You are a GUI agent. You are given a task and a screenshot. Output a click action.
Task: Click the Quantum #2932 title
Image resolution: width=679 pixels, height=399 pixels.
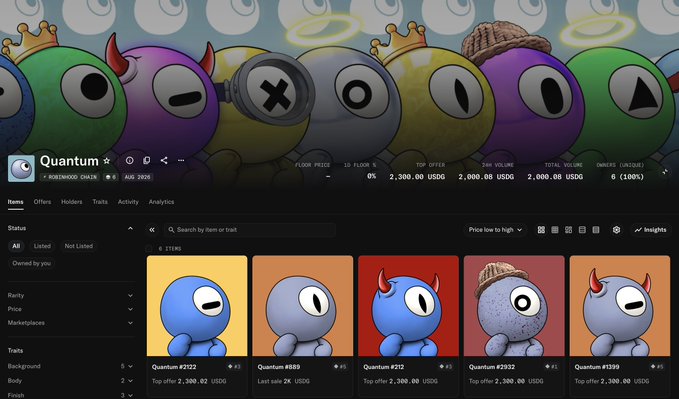tap(492, 367)
